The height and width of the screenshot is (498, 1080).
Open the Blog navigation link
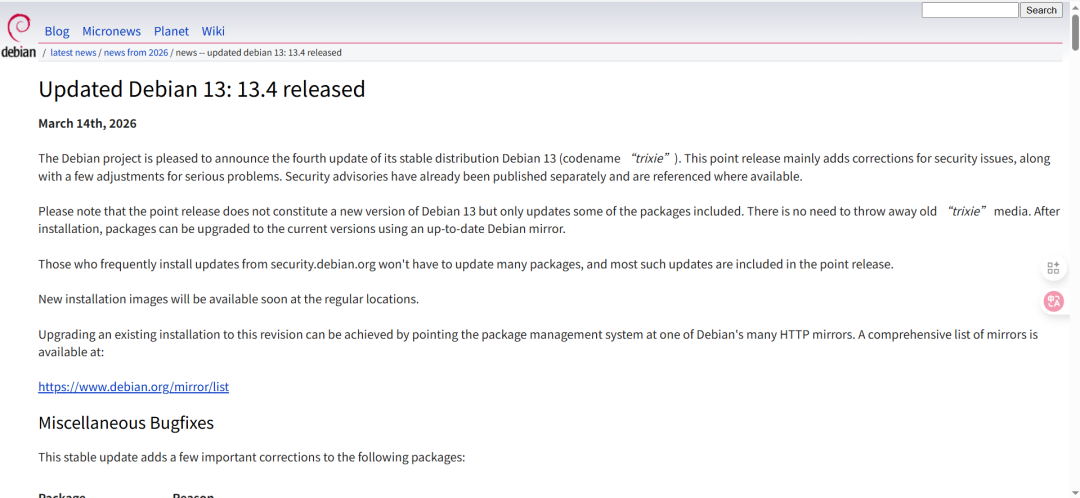click(57, 31)
